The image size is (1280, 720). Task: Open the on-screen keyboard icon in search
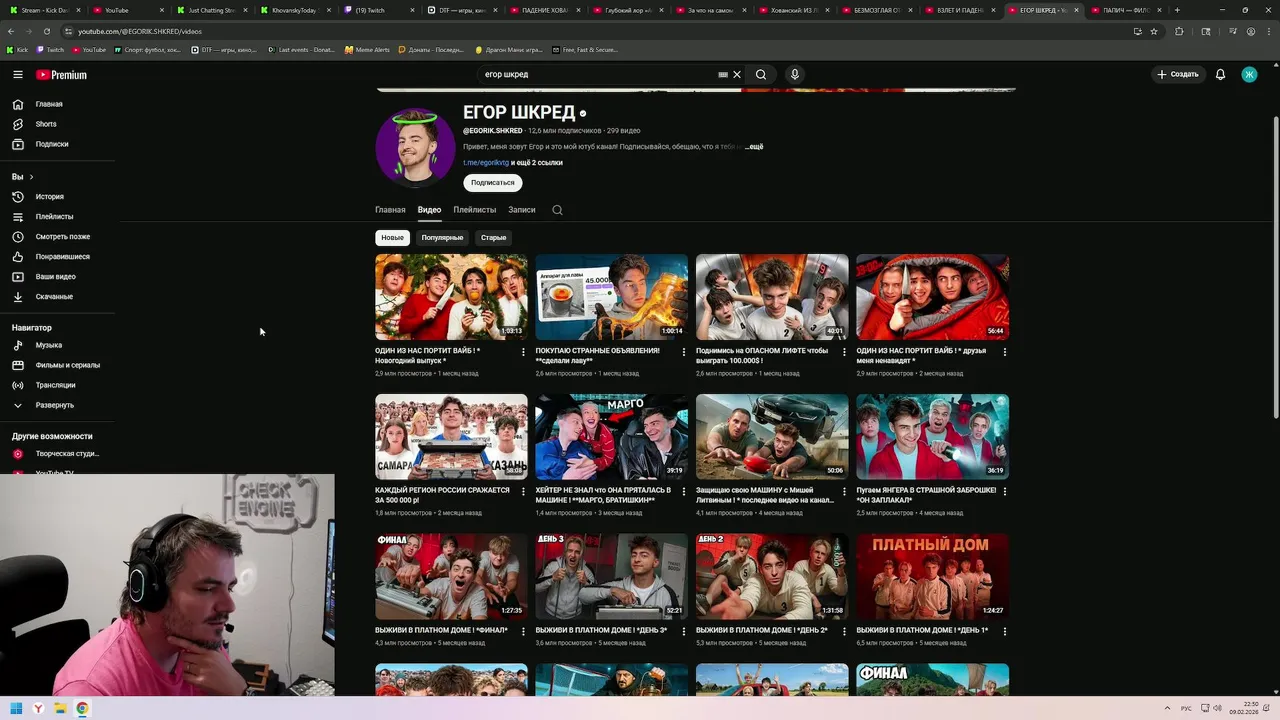tap(723, 74)
